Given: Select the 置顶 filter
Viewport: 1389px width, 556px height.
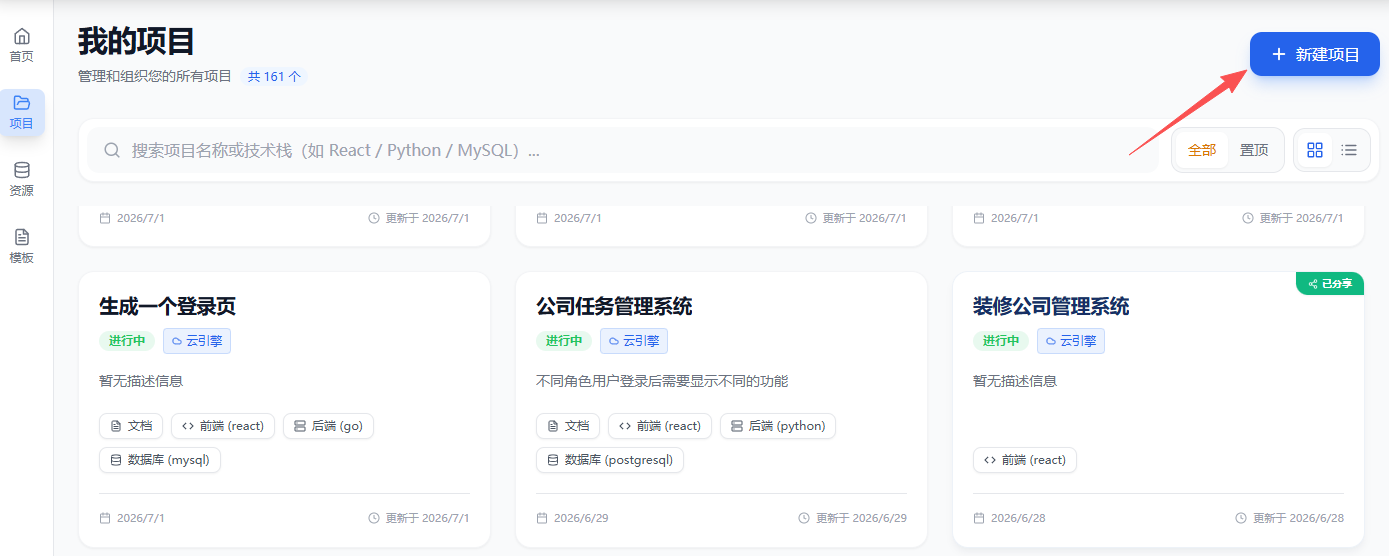Looking at the screenshot, I should [1254, 150].
